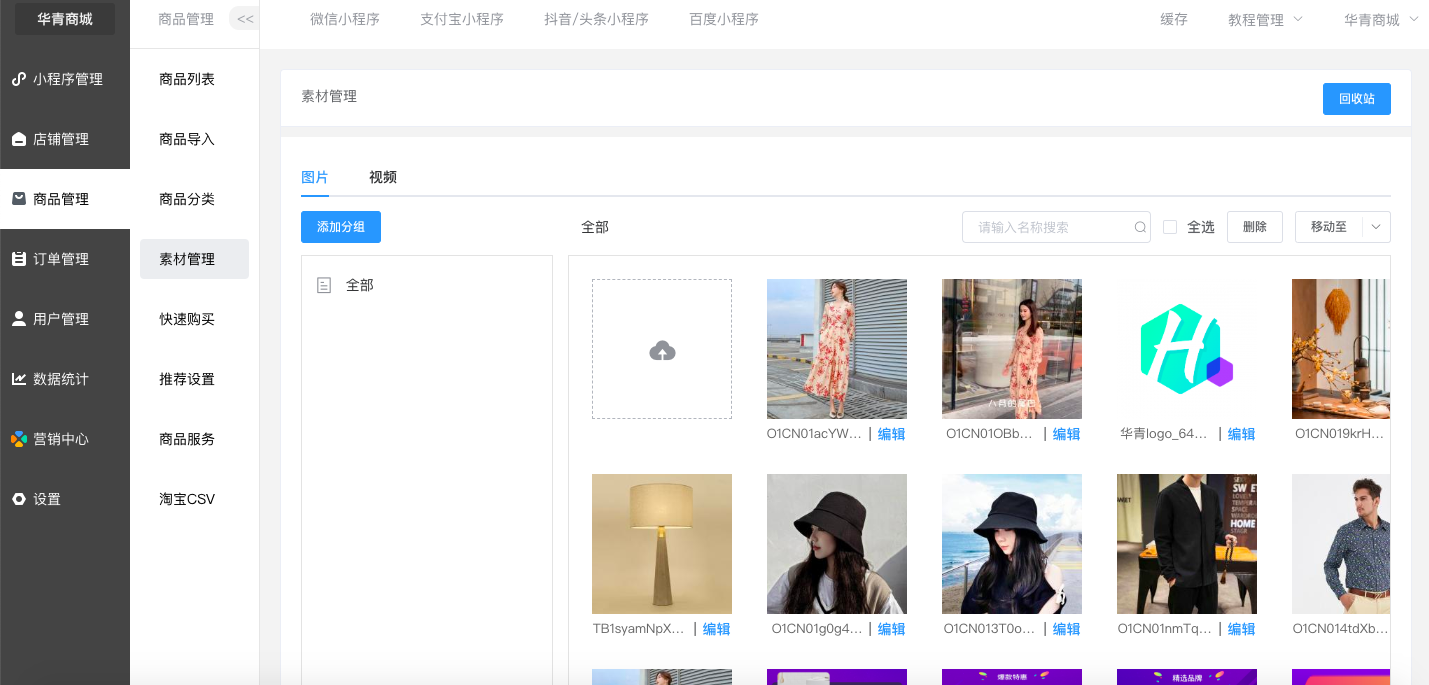
Task: Click the 回收站 button
Action: pyautogui.click(x=1356, y=99)
